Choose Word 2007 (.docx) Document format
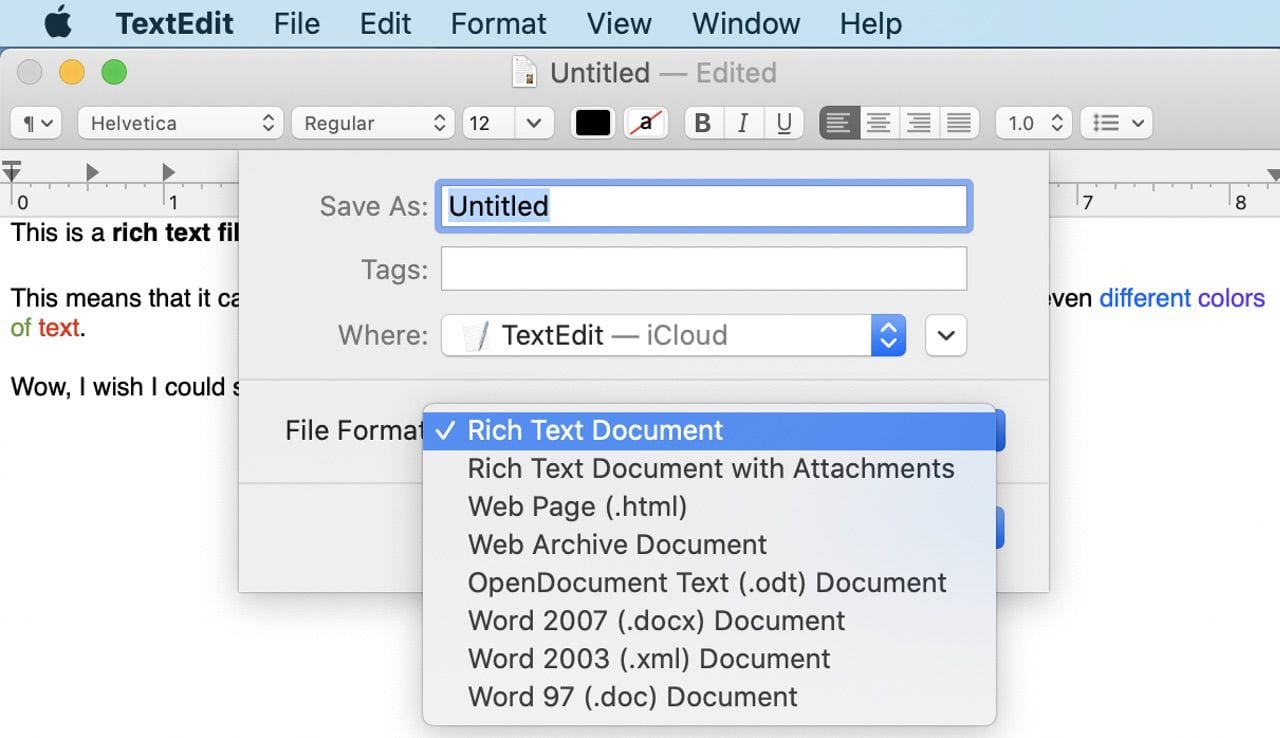 click(x=656, y=620)
